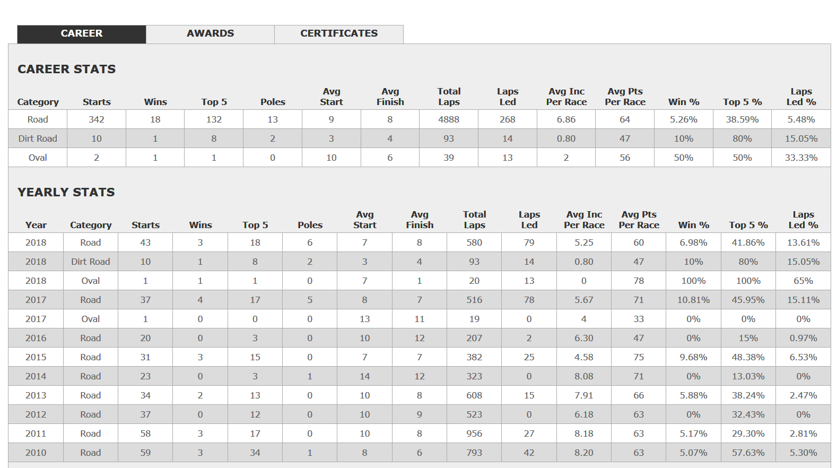
Task: Click the 4888 total laps value
Action: point(449,120)
